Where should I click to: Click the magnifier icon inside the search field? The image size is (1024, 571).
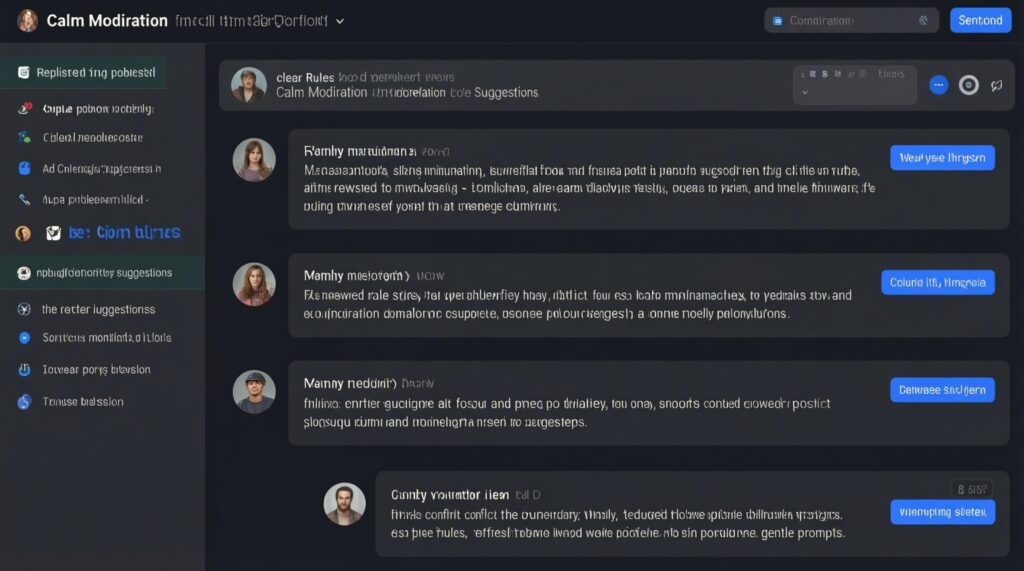[x=924, y=20]
